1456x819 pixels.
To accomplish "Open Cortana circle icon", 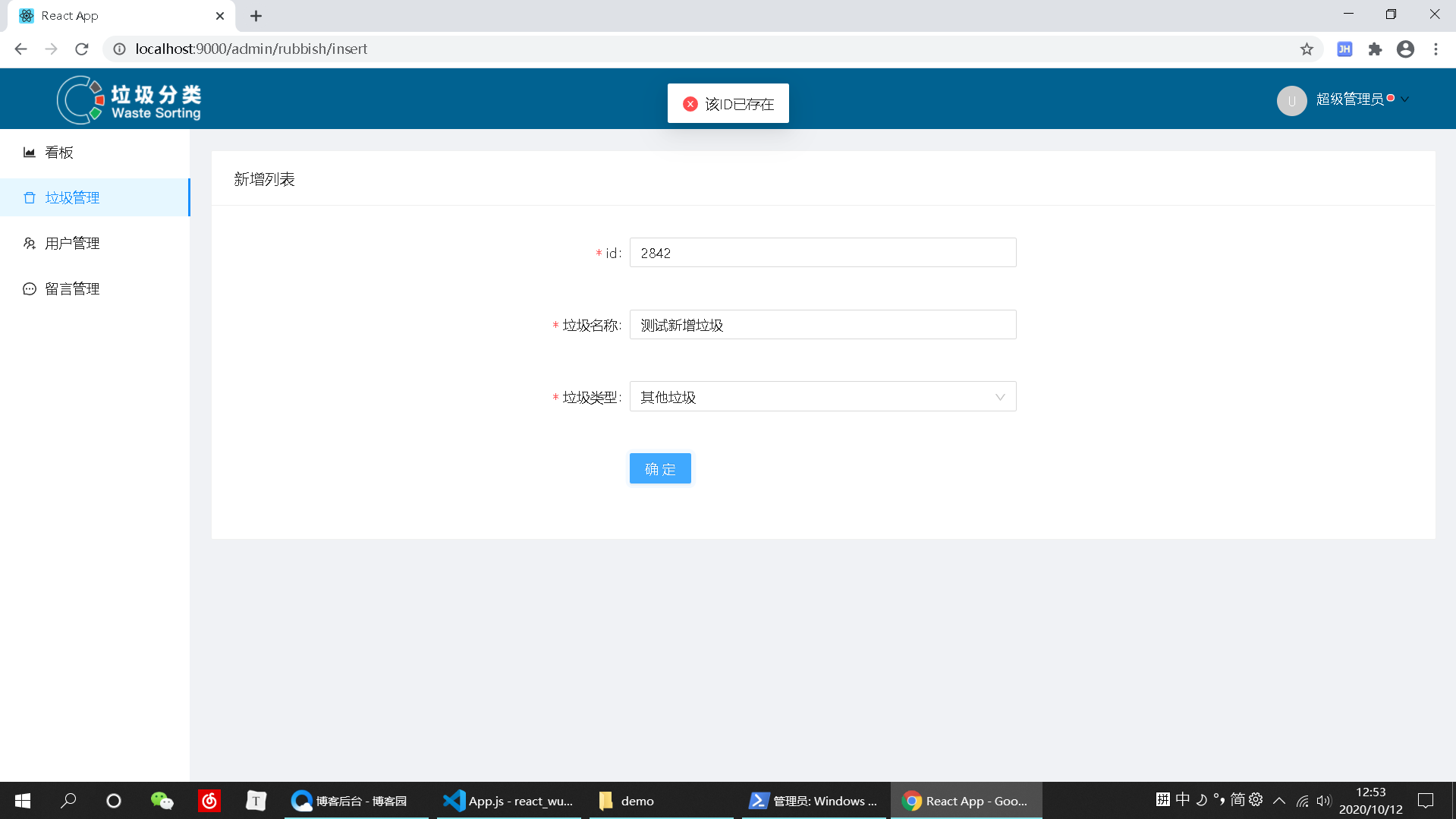I will 114,801.
